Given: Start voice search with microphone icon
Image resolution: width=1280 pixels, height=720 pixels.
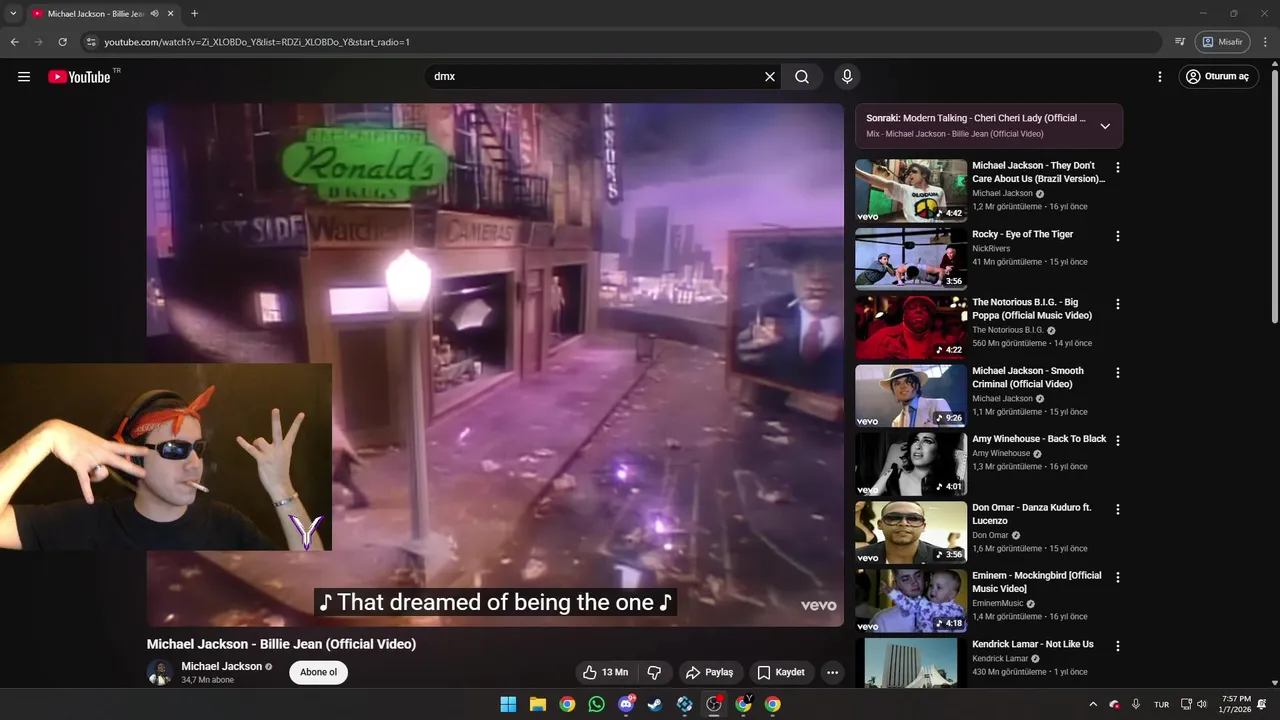Looking at the screenshot, I should tap(847, 77).
